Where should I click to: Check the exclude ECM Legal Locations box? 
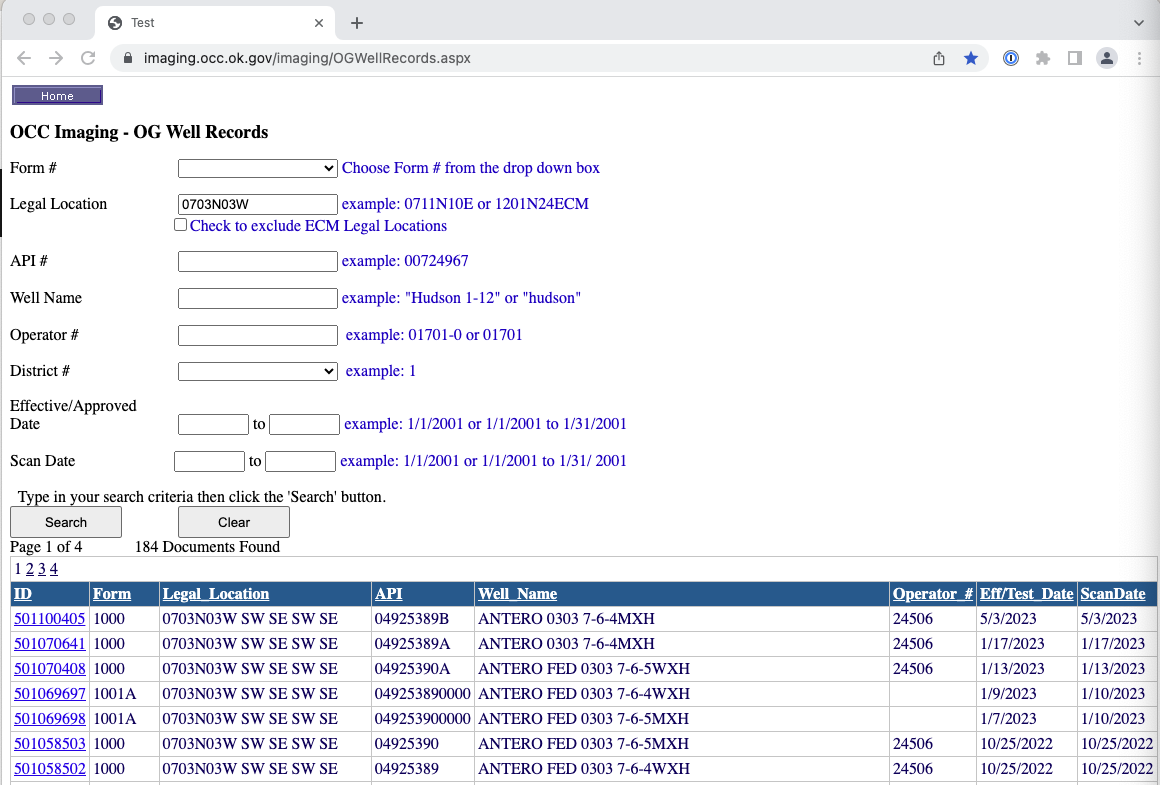pyautogui.click(x=181, y=225)
